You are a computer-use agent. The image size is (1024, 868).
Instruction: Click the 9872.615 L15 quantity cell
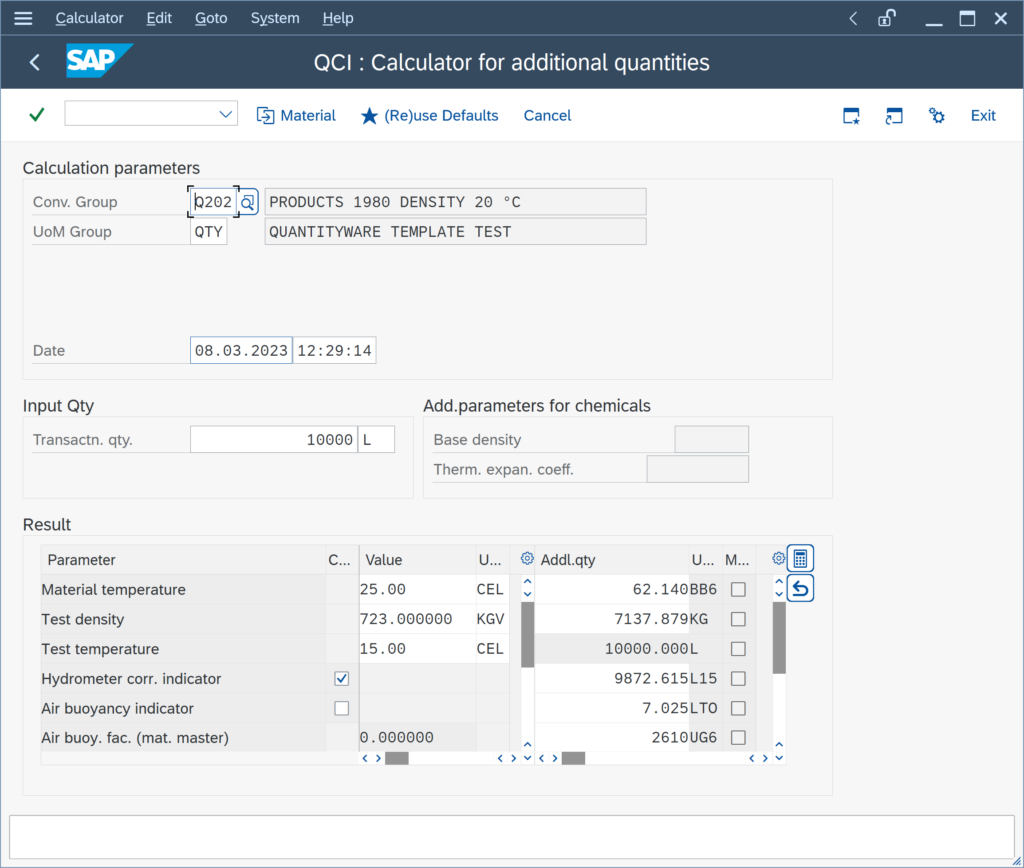tap(612, 679)
